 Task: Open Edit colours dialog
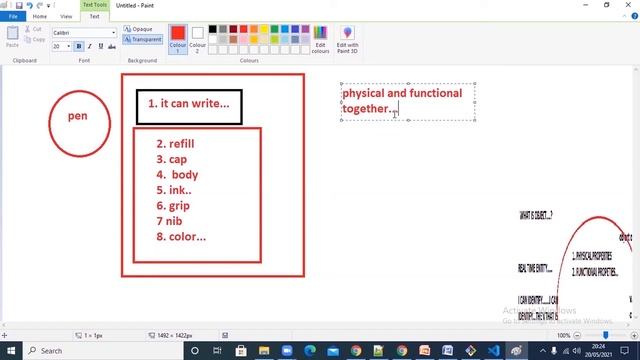pos(320,39)
